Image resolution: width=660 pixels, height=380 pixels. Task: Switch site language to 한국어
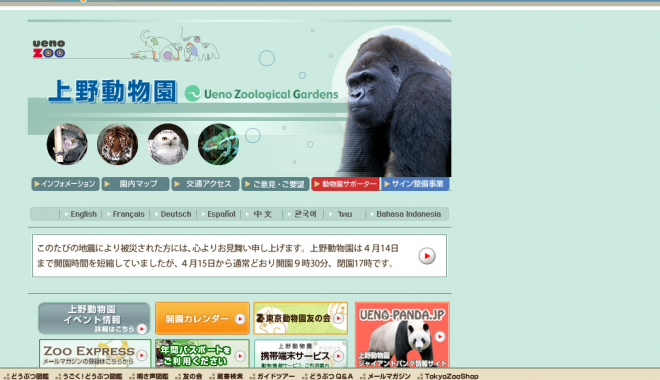pyautogui.click(x=305, y=214)
